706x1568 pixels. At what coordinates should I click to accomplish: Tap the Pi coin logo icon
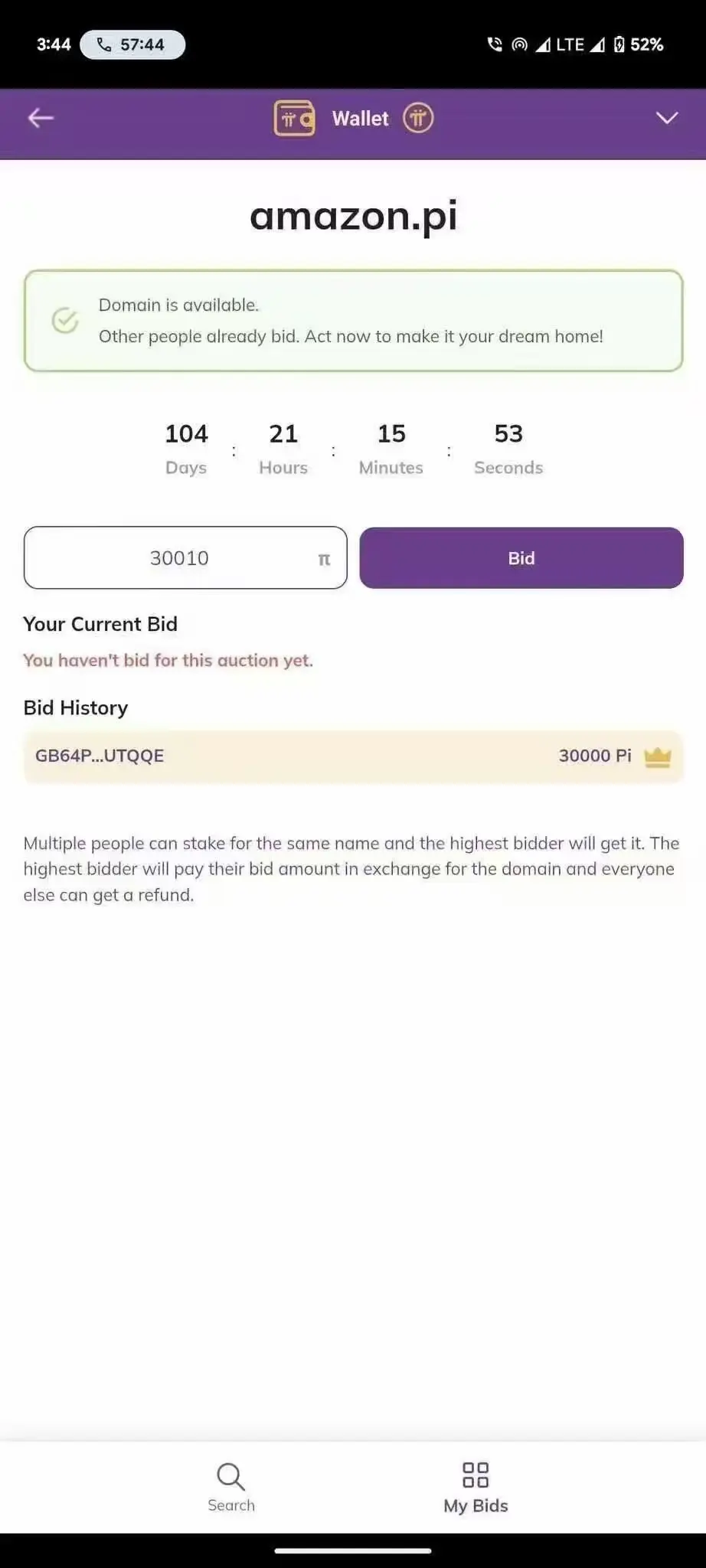(418, 118)
